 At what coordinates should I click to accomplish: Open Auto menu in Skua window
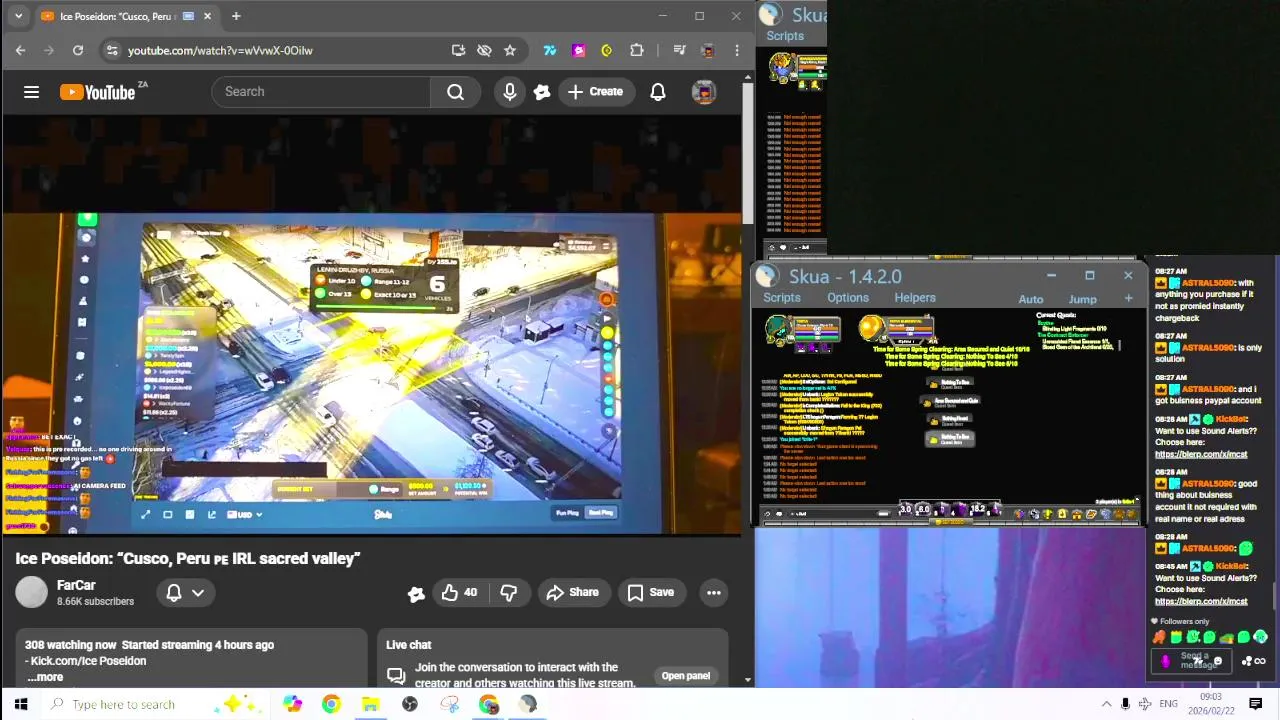click(x=1031, y=299)
